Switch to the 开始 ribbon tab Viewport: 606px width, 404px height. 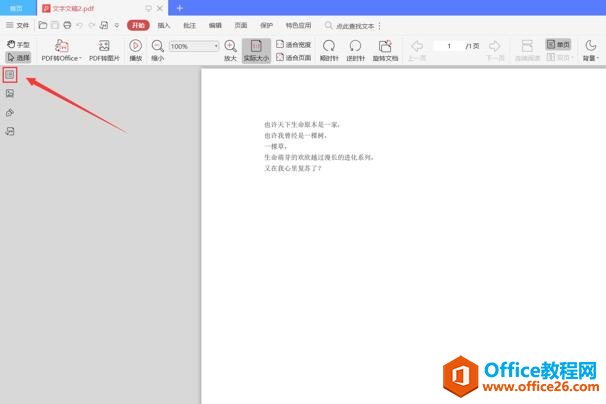pyautogui.click(x=138, y=26)
